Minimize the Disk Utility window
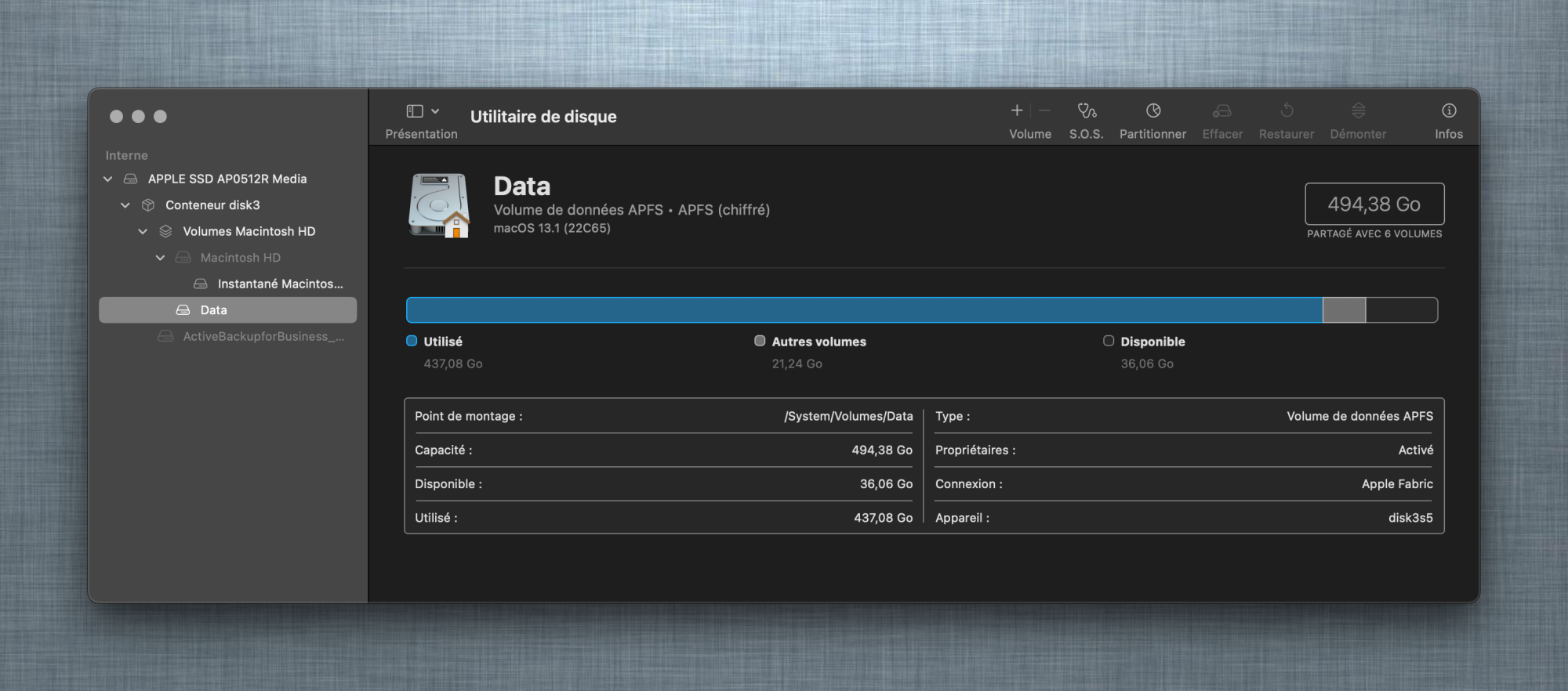The height and width of the screenshot is (691, 1568). click(x=139, y=117)
